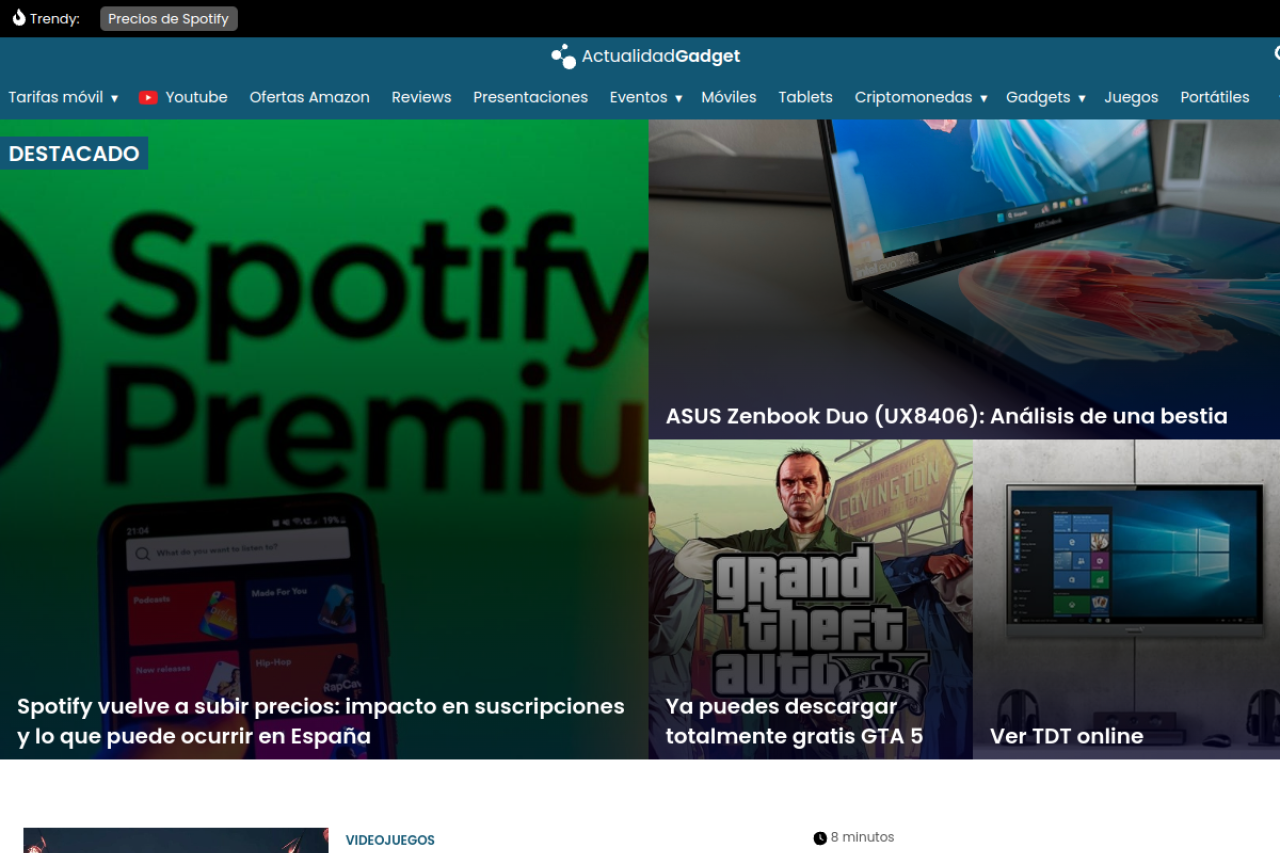
Task: Open the Ofertas Amazon menu item
Action: (x=309, y=97)
